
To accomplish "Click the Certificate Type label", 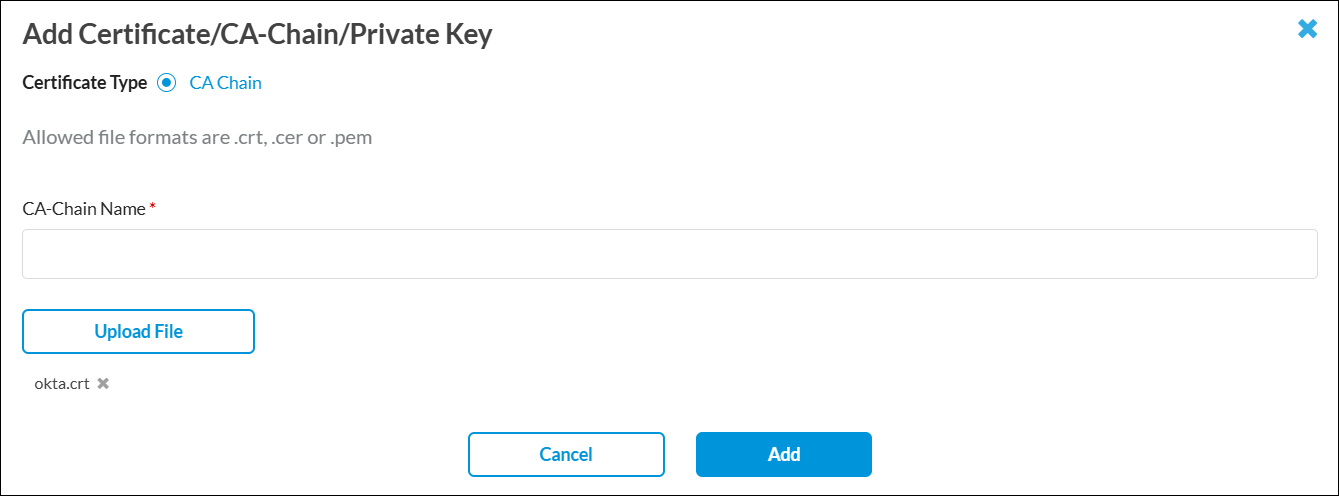I will [84, 83].
